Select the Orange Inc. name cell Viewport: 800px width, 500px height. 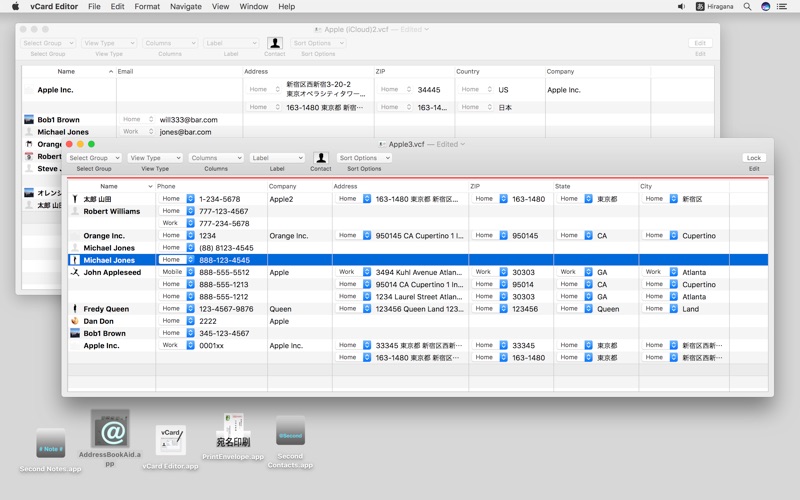tap(104, 235)
